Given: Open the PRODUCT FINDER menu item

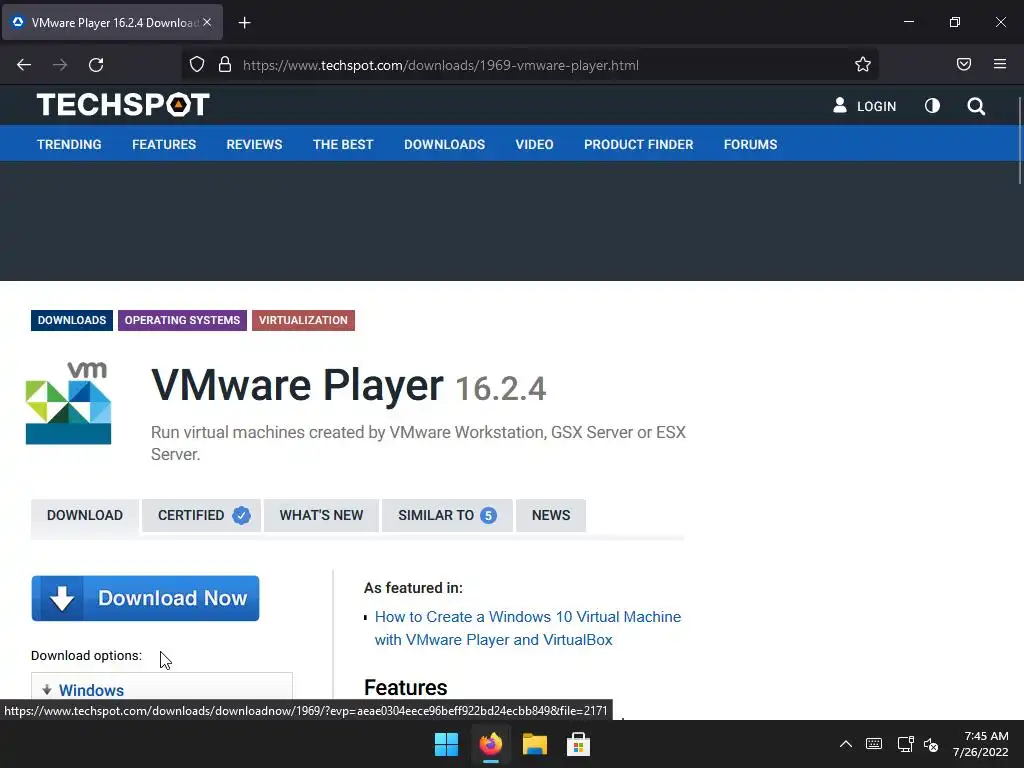Looking at the screenshot, I should (x=638, y=144).
